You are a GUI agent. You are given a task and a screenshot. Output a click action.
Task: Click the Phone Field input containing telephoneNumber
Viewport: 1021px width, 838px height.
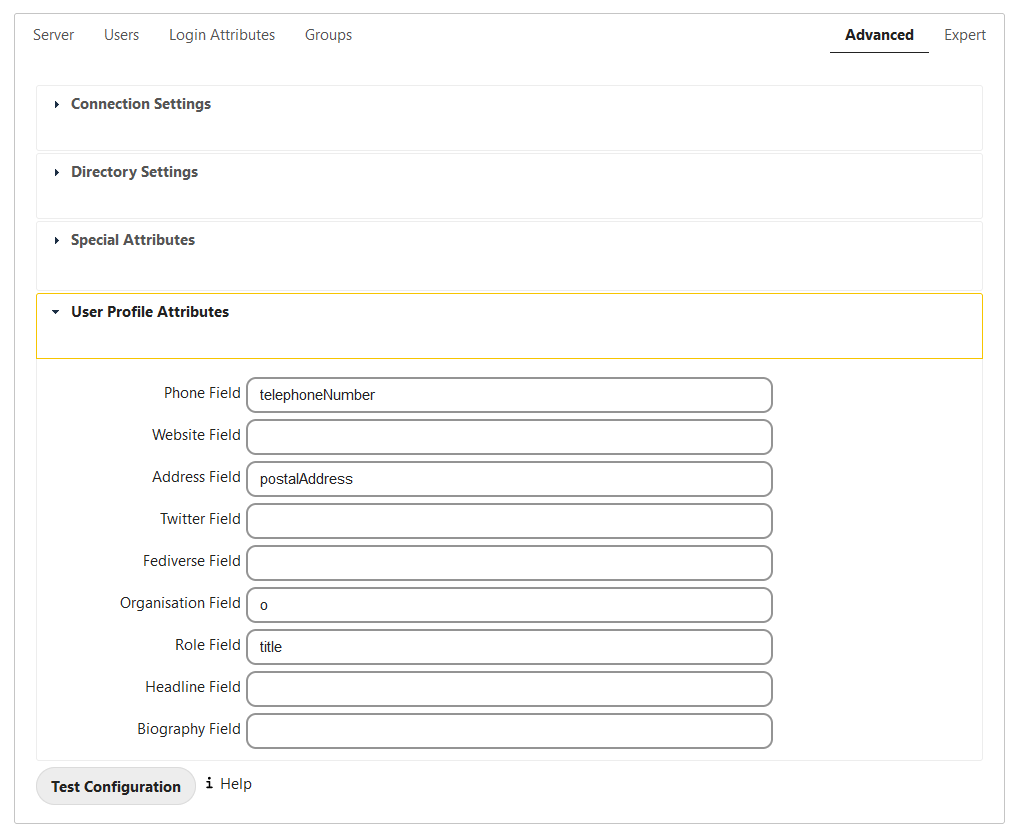point(510,395)
